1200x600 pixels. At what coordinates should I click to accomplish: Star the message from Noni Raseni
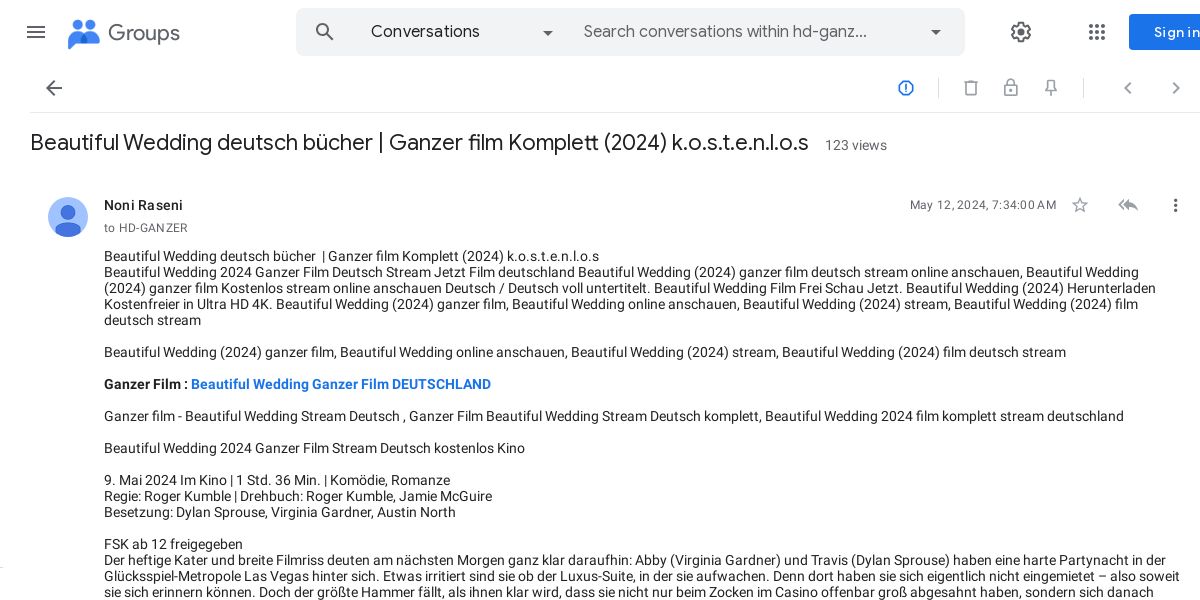click(x=1080, y=205)
